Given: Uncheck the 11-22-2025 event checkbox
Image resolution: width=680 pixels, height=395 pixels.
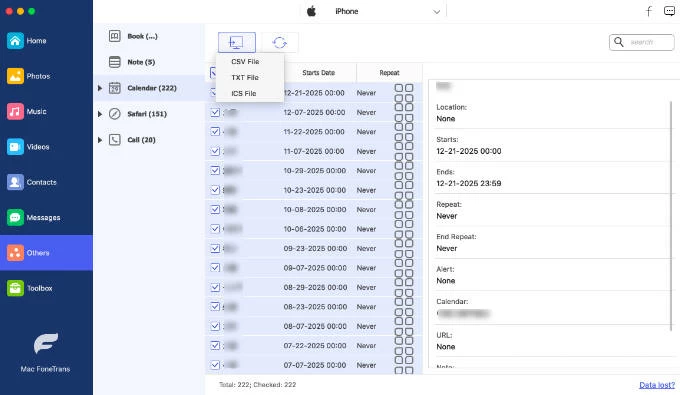Looking at the screenshot, I should pos(215,131).
